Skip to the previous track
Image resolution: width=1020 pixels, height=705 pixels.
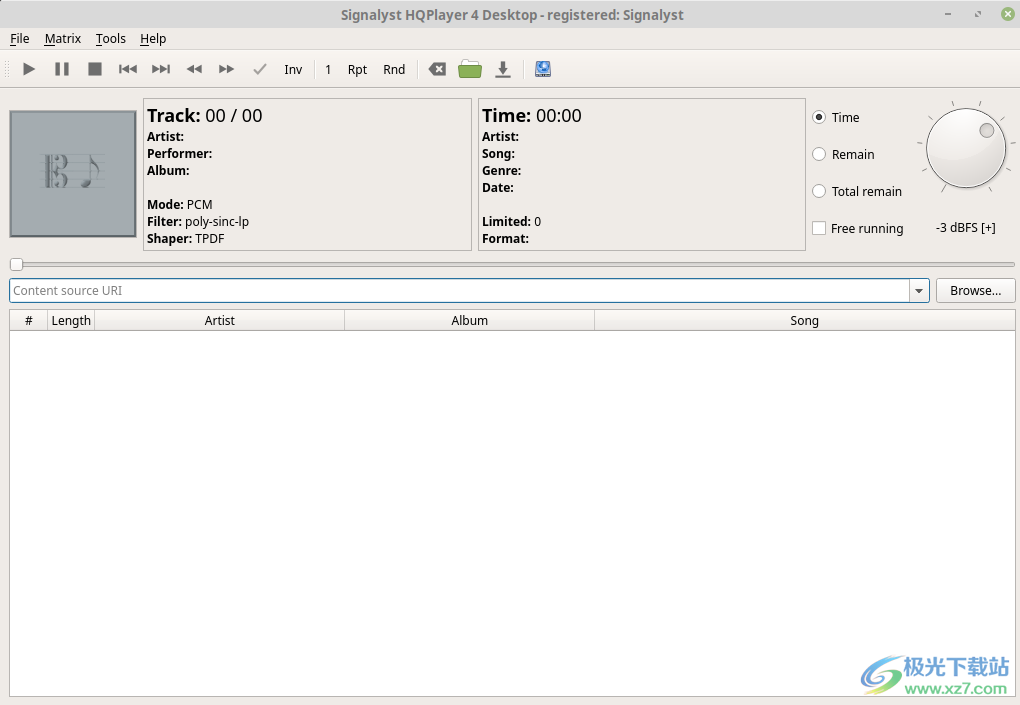point(128,69)
